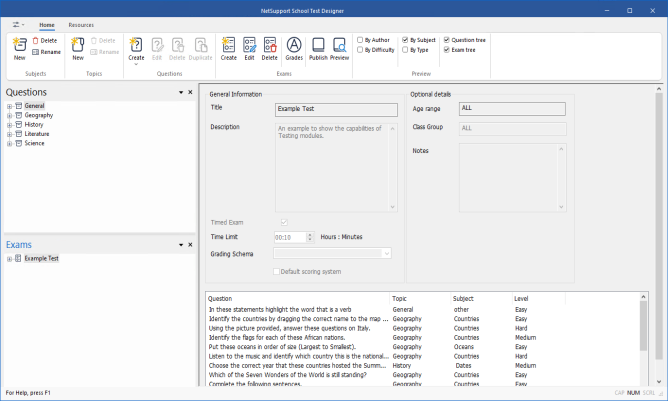
Task: Click the Duplicate question icon
Action: [x=200, y=48]
